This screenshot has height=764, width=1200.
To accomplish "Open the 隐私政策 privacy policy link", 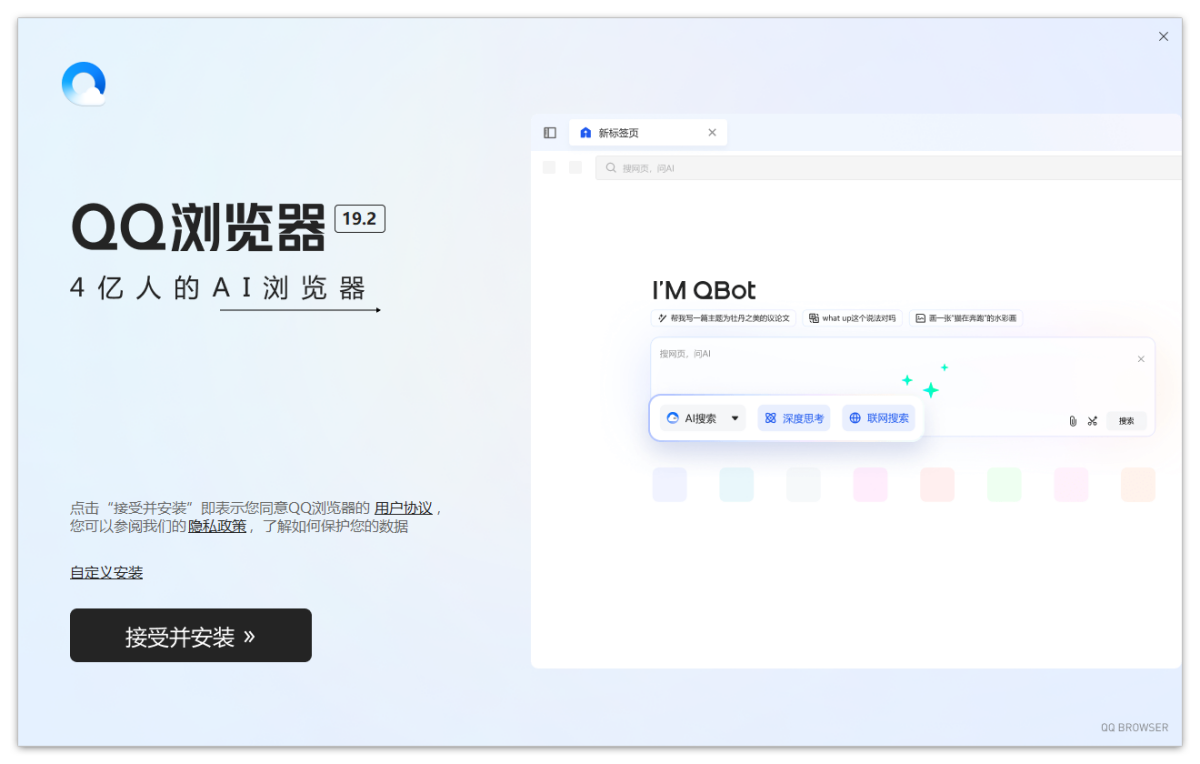I will point(216,525).
